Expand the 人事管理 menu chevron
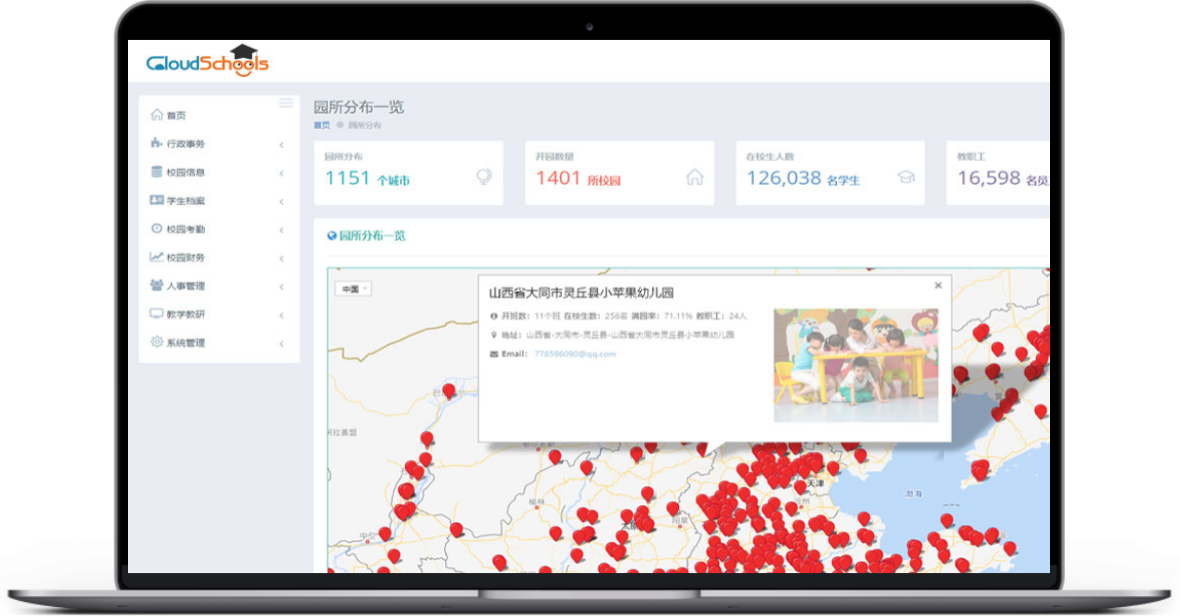Screen dimensions: 1180x616 tap(281, 287)
